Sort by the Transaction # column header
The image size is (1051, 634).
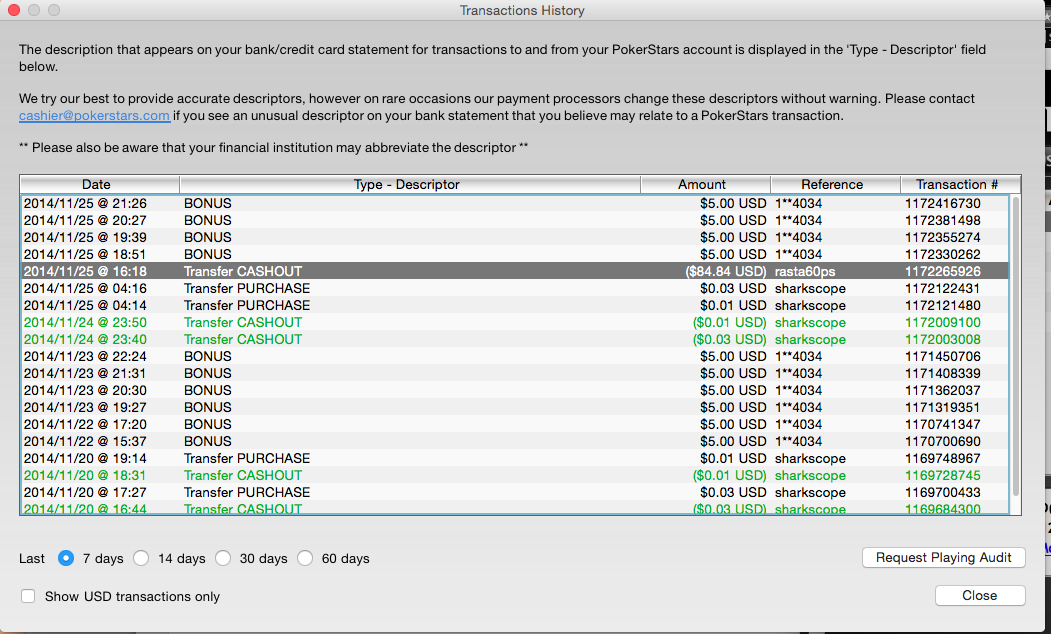click(961, 184)
